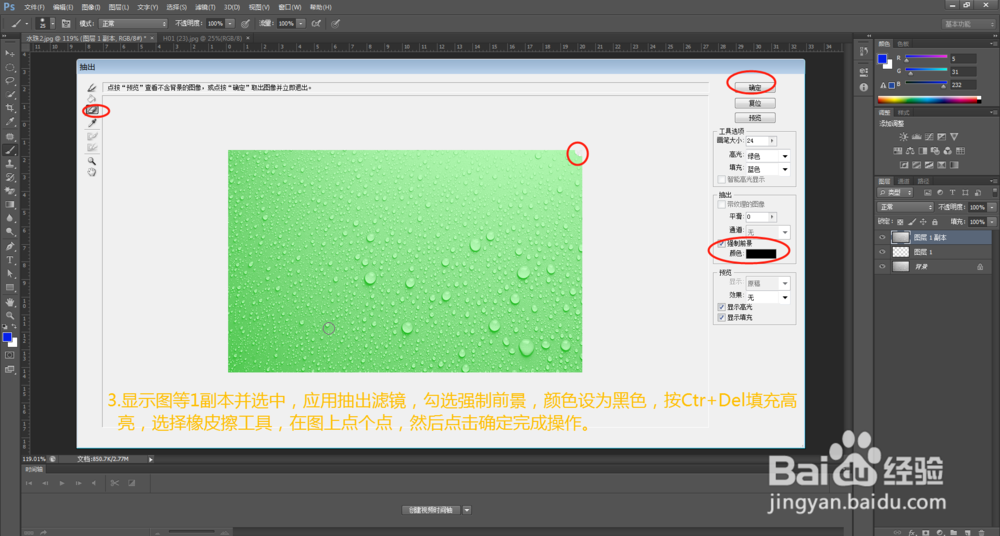
Task: Enable airbrush icon next to flow
Action: 316,24
